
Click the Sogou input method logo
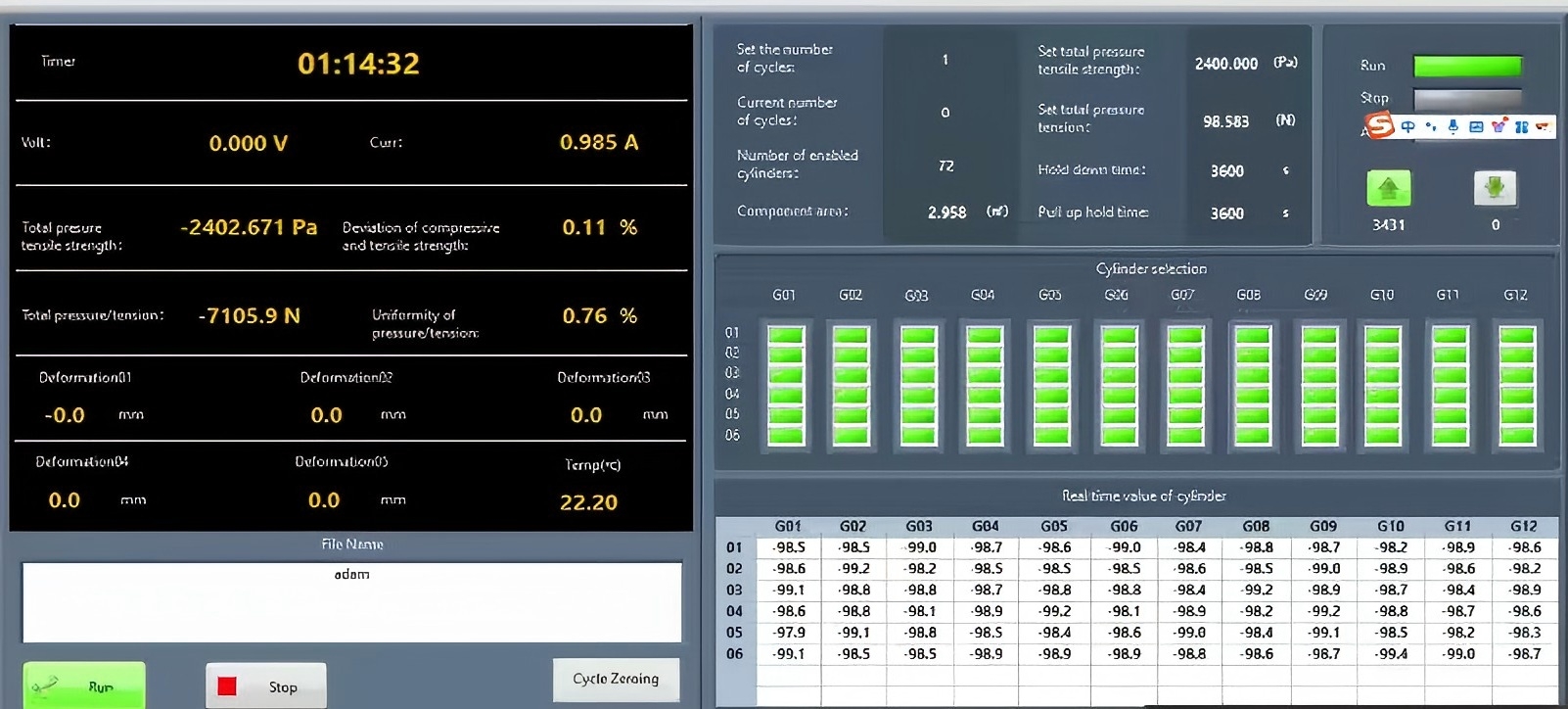pyautogui.click(x=1379, y=125)
